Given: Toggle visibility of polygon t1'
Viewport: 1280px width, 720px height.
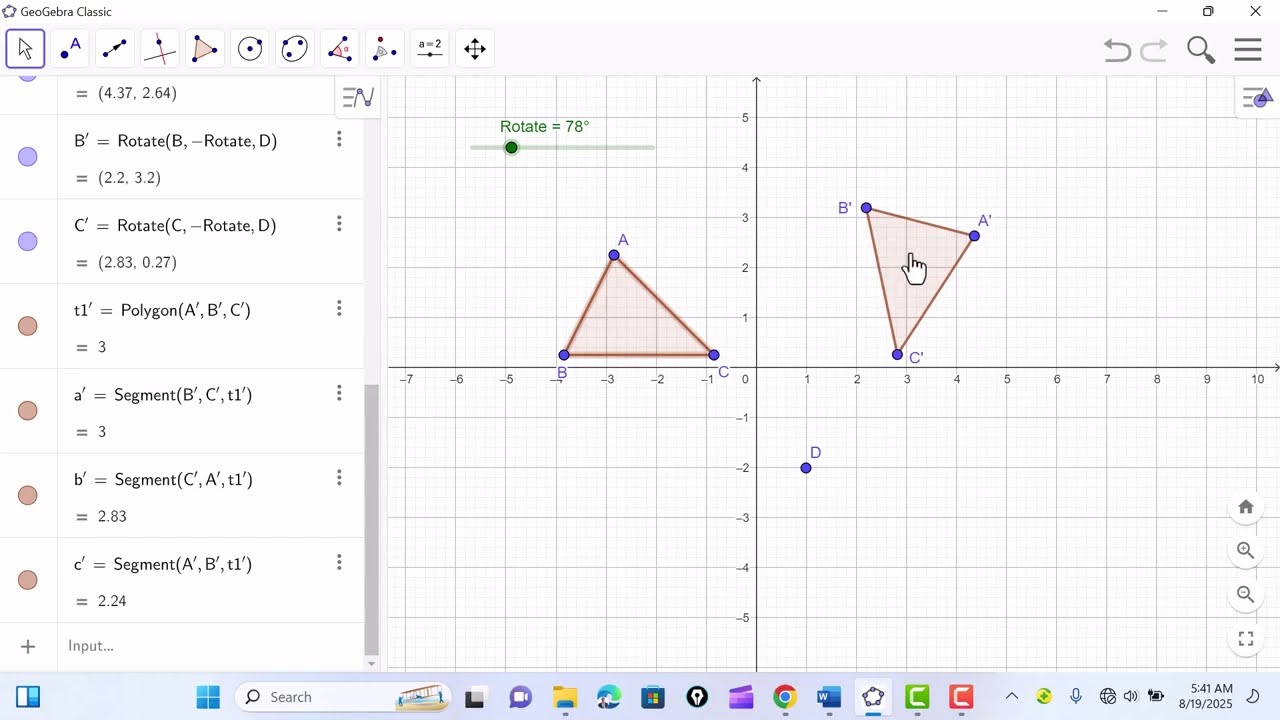Looking at the screenshot, I should click(x=28, y=326).
